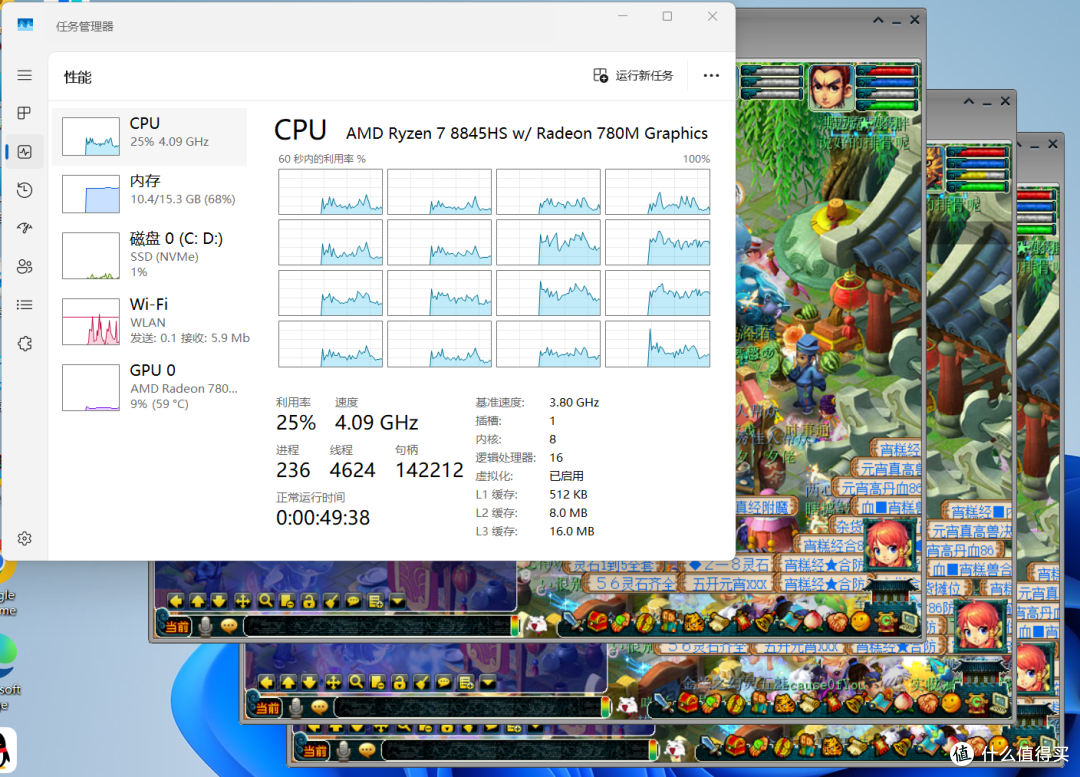Click the second game's title-bar up-caret button
The image size is (1080, 777).
point(968,101)
